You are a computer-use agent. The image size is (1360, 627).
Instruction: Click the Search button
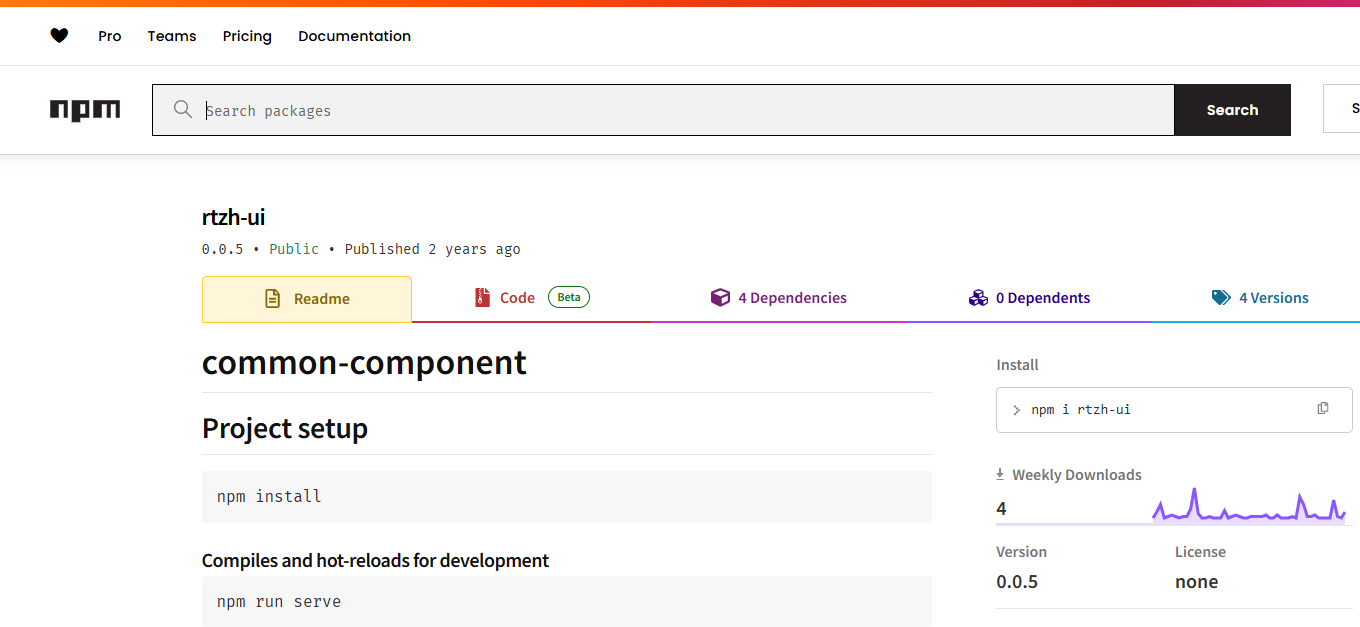pos(1232,110)
